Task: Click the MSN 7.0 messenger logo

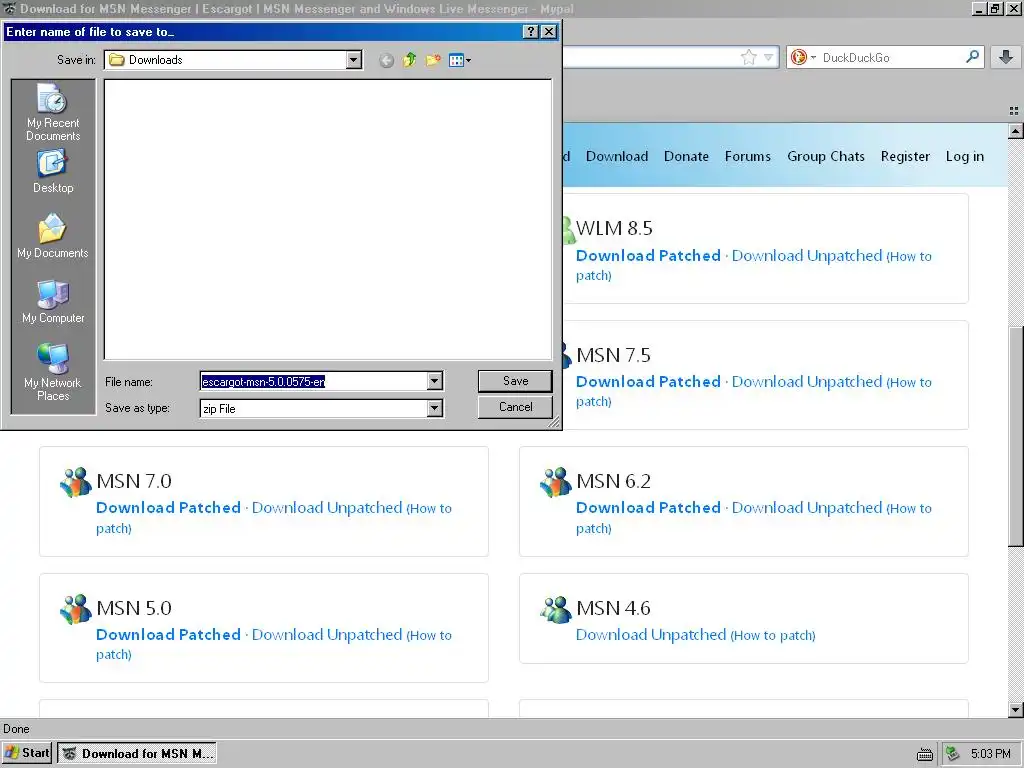Action: (76, 482)
